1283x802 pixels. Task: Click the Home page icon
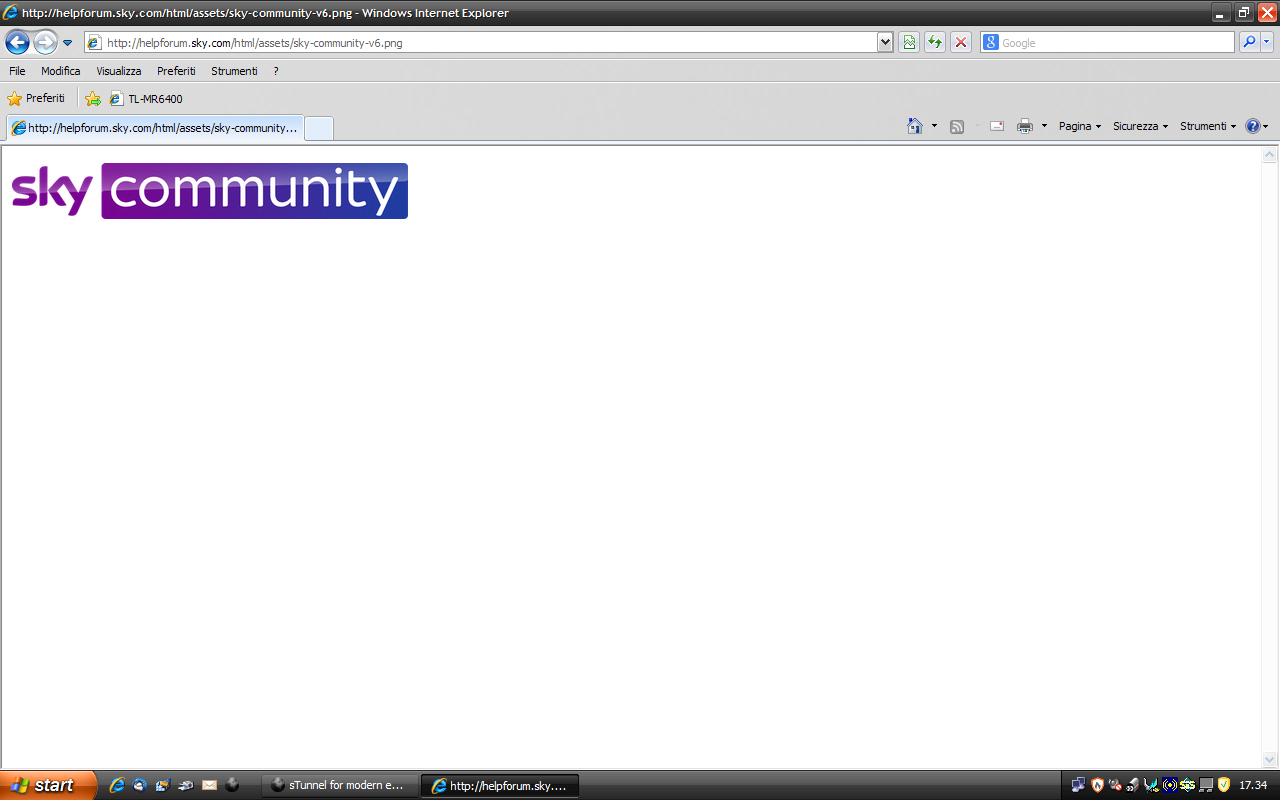(x=914, y=126)
